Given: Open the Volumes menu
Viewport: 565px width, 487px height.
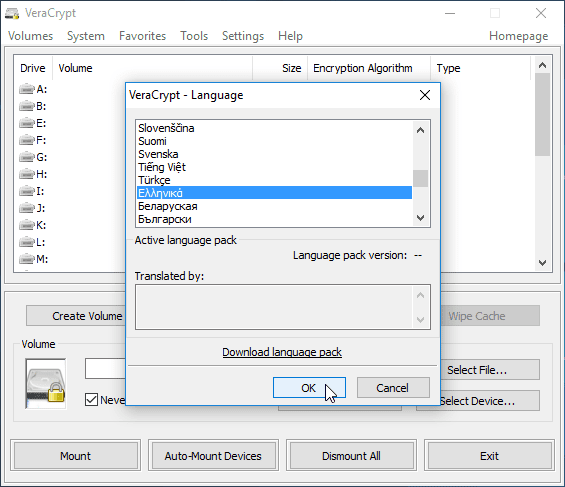Looking at the screenshot, I should tap(31, 36).
